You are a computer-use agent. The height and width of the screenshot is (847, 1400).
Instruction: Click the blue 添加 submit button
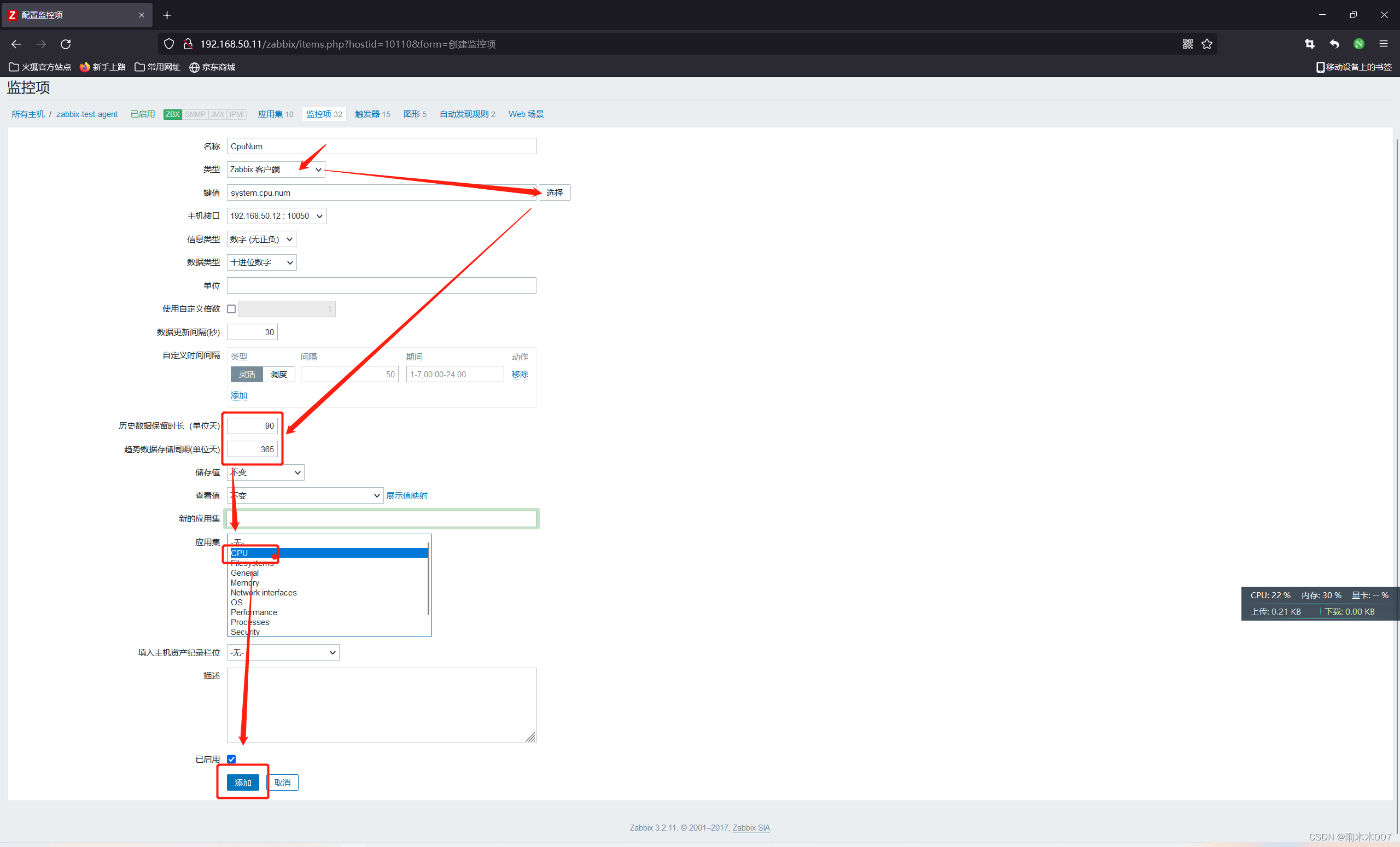[x=243, y=783]
